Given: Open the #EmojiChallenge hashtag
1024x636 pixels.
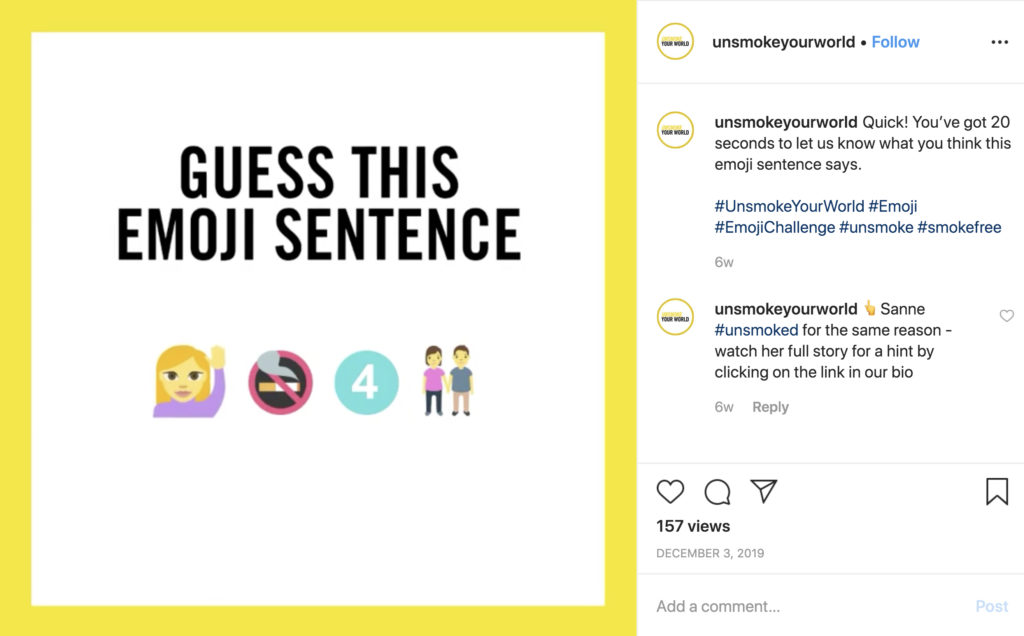Looking at the screenshot, I should 775,227.
